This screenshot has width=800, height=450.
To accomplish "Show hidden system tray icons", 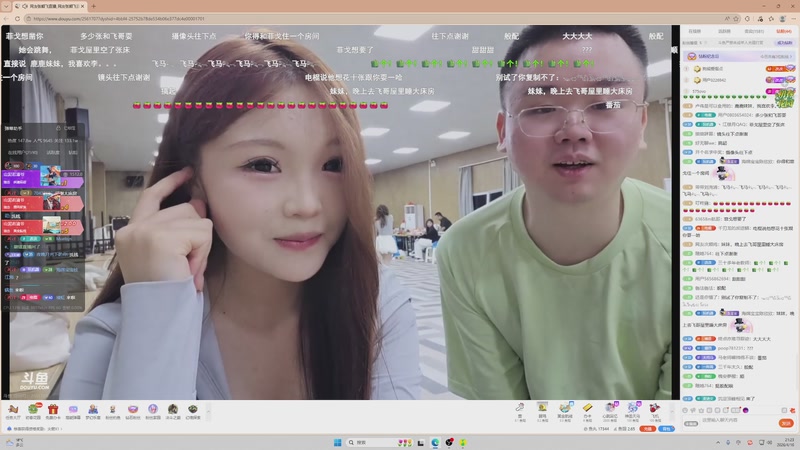I will (x=718, y=442).
